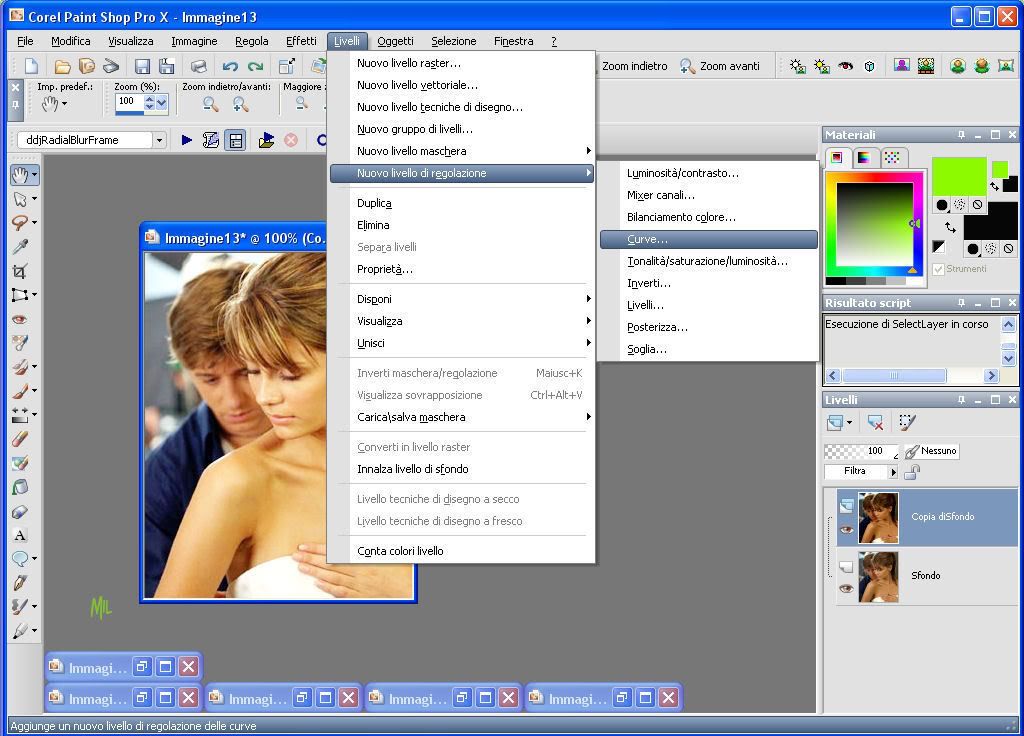Select the Flood Fill tool
This screenshot has width=1024, height=736.
[x=20, y=487]
